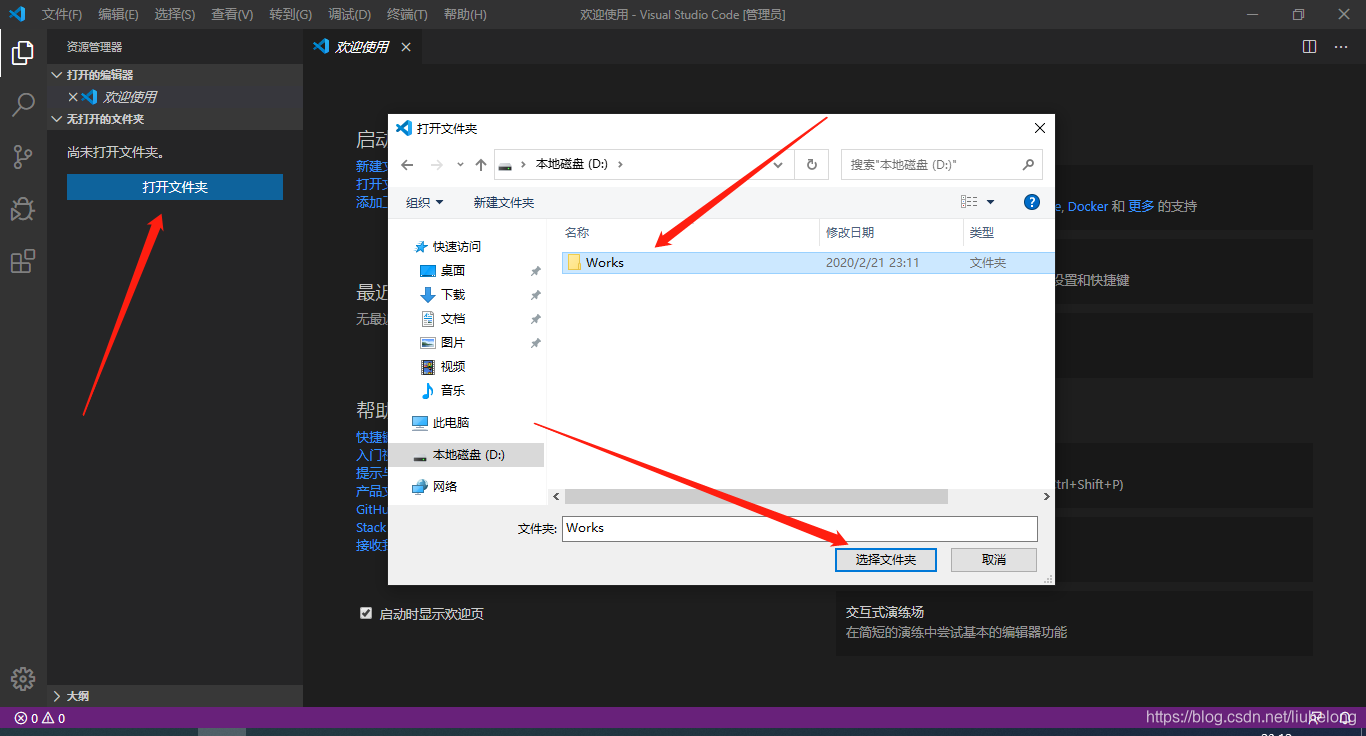Expand the 大纲 section
This screenshot has height=736, width=1366.
[x=57, y=696]
